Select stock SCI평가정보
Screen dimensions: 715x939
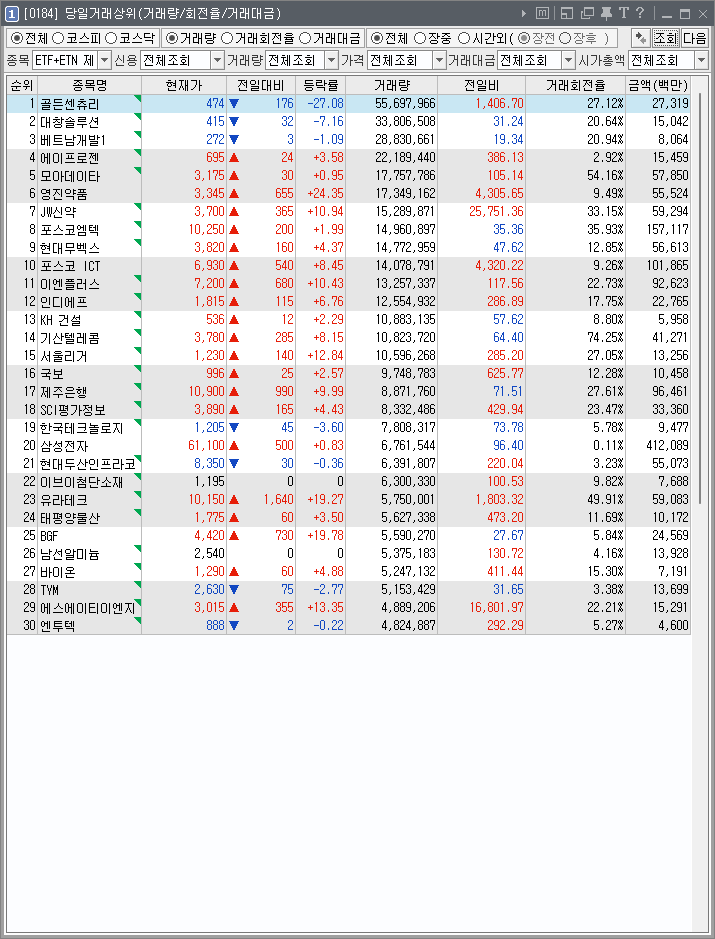coord(72,410)
